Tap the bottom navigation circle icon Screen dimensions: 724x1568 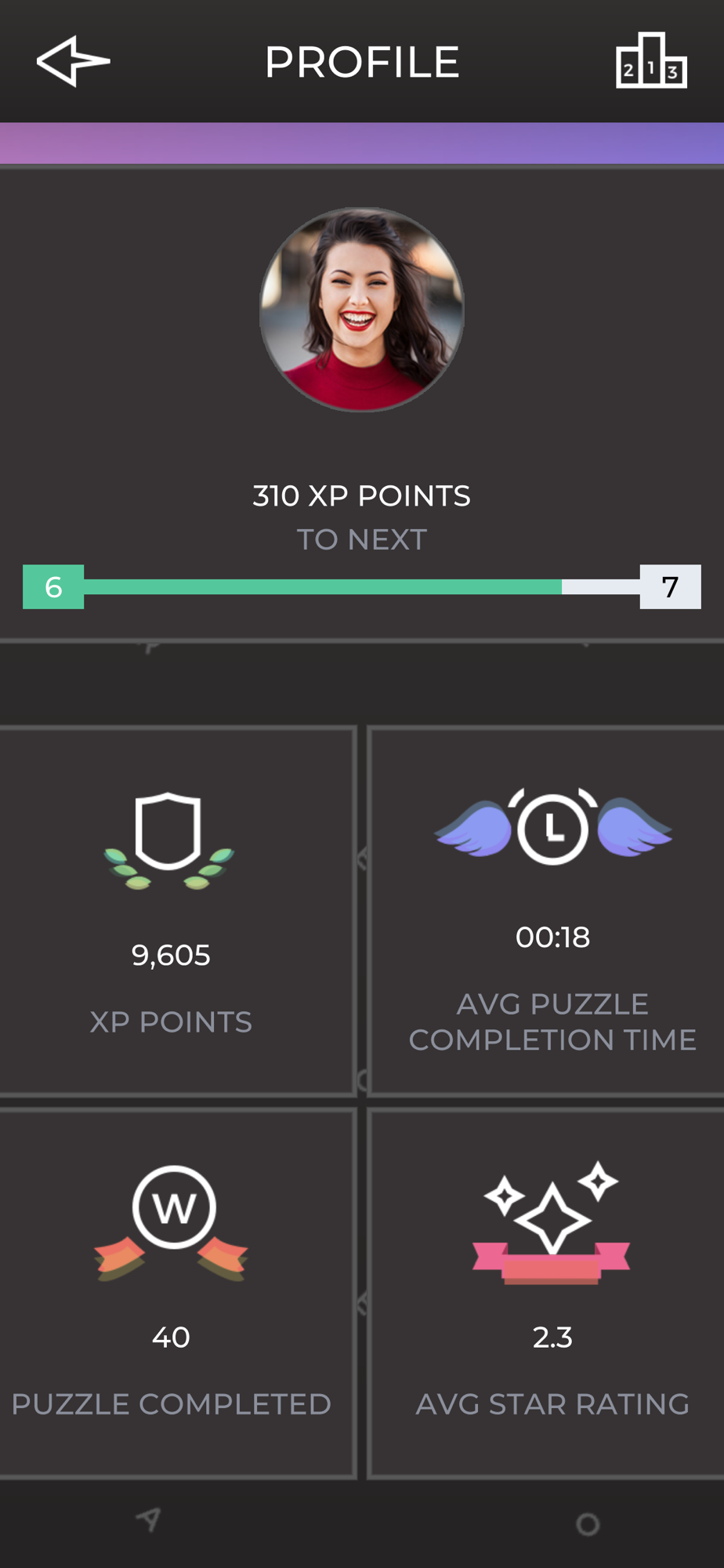(x=588, y=1523)
